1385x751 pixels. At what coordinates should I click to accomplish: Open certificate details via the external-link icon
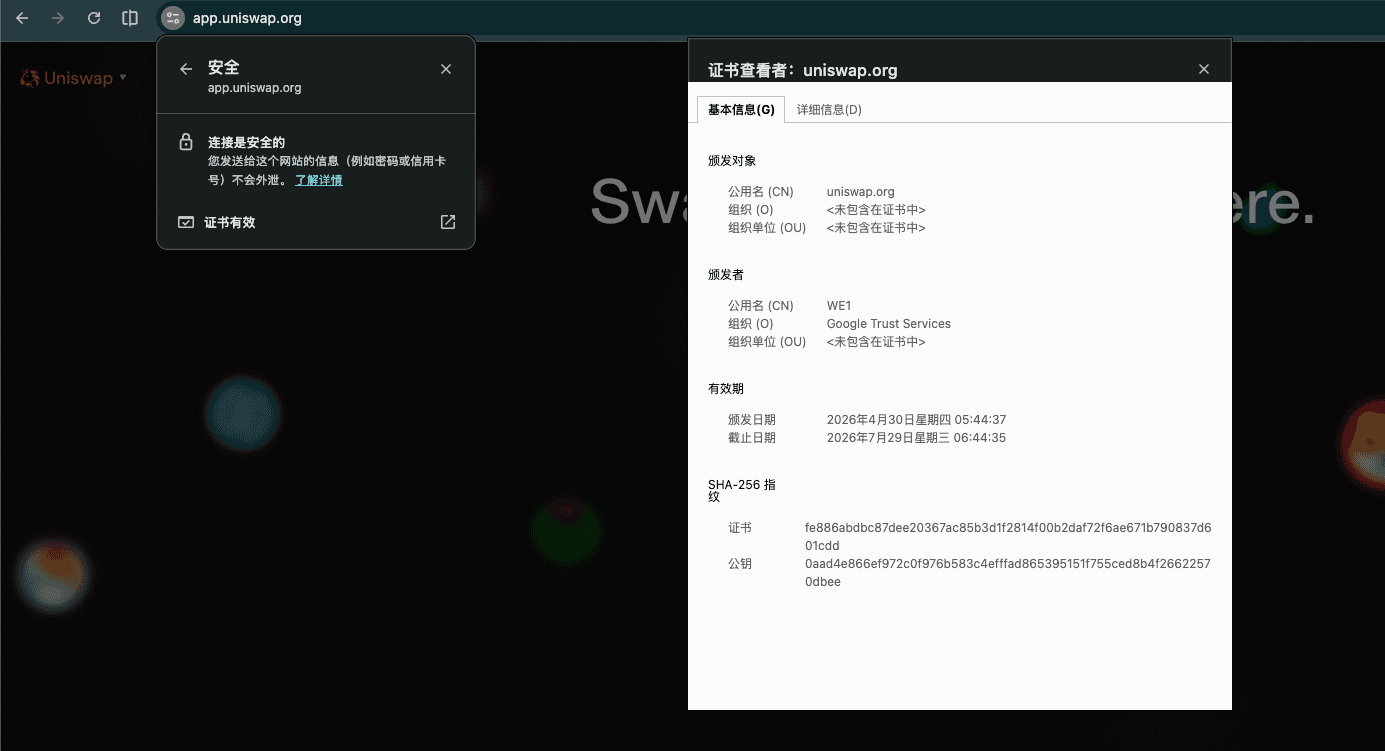click(448, 222)
